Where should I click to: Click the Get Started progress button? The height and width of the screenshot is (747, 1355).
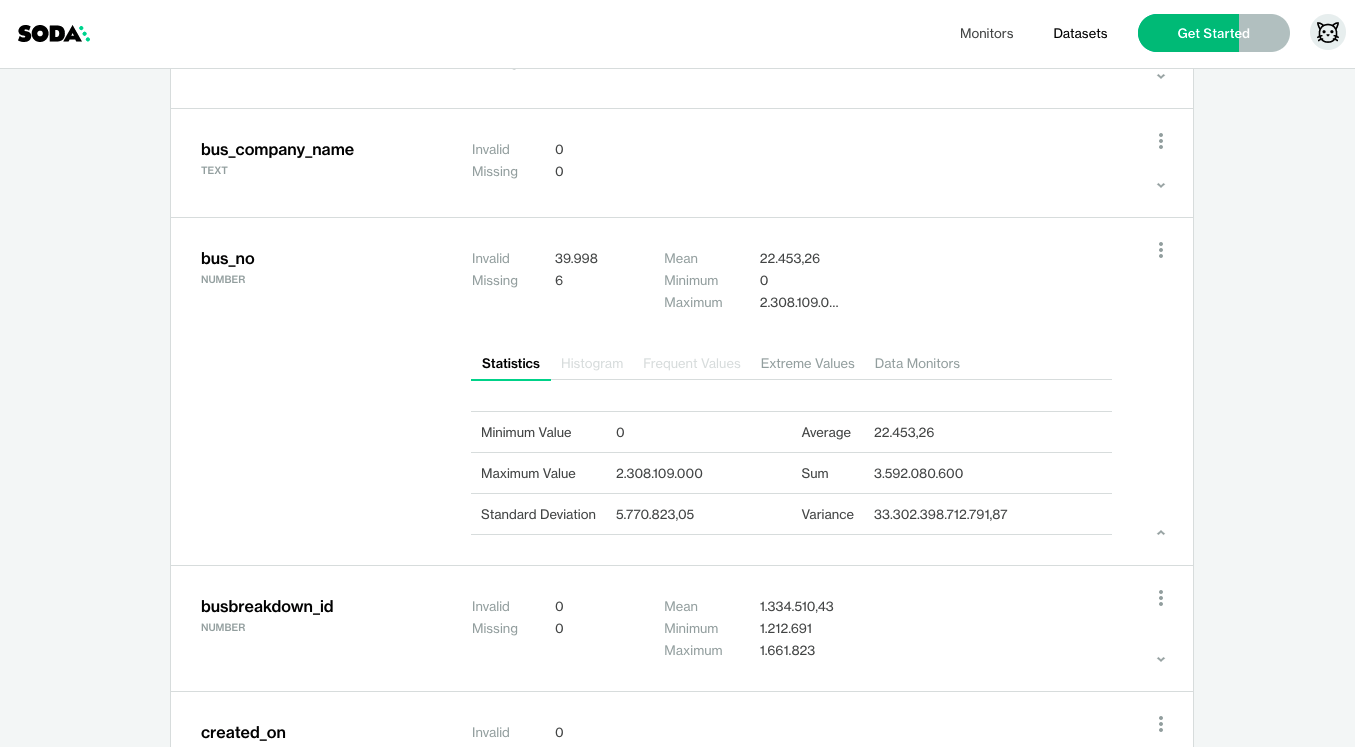click(x=1213, y=32)
